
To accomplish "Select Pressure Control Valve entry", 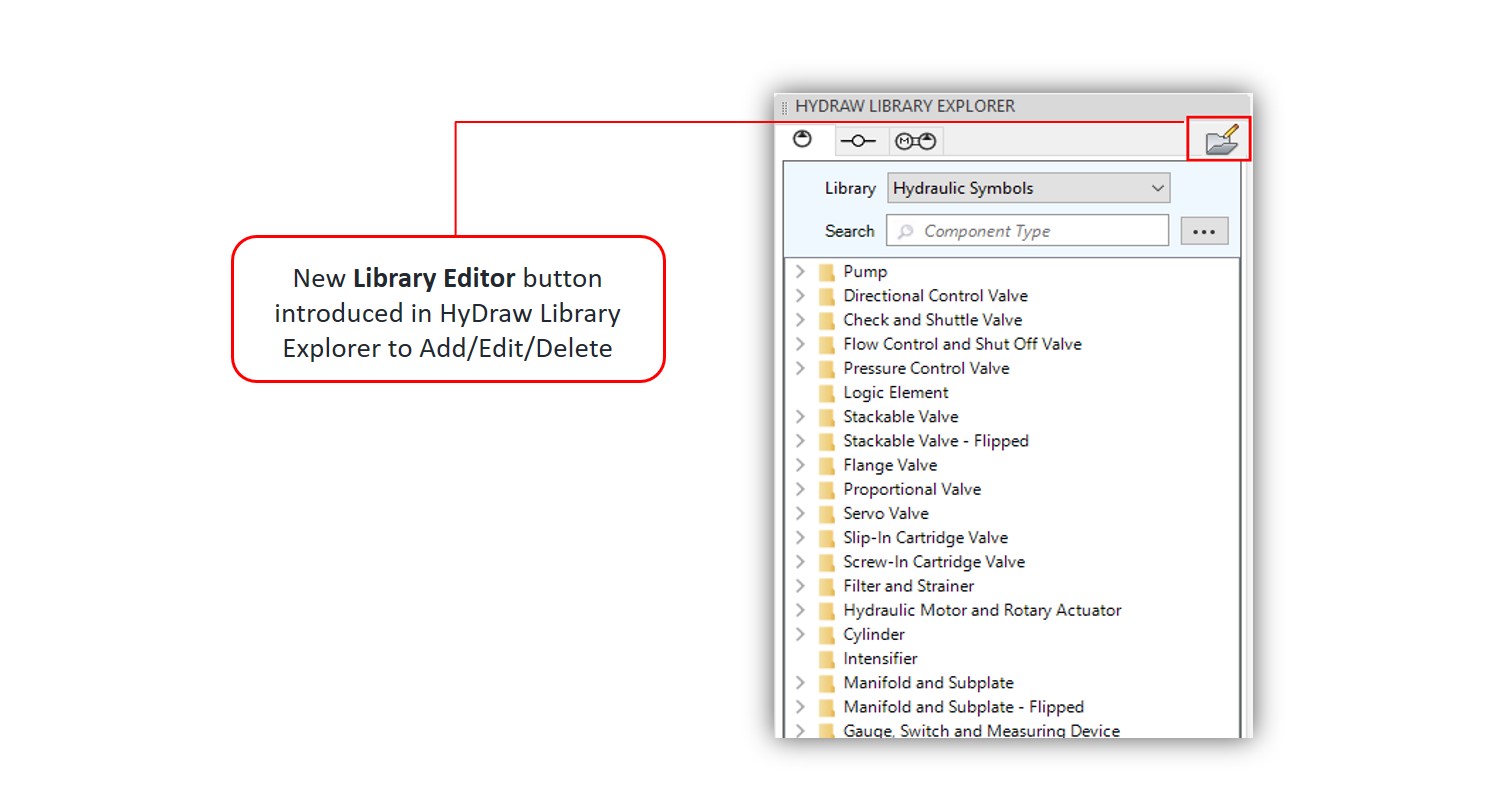I will point(926,368).
